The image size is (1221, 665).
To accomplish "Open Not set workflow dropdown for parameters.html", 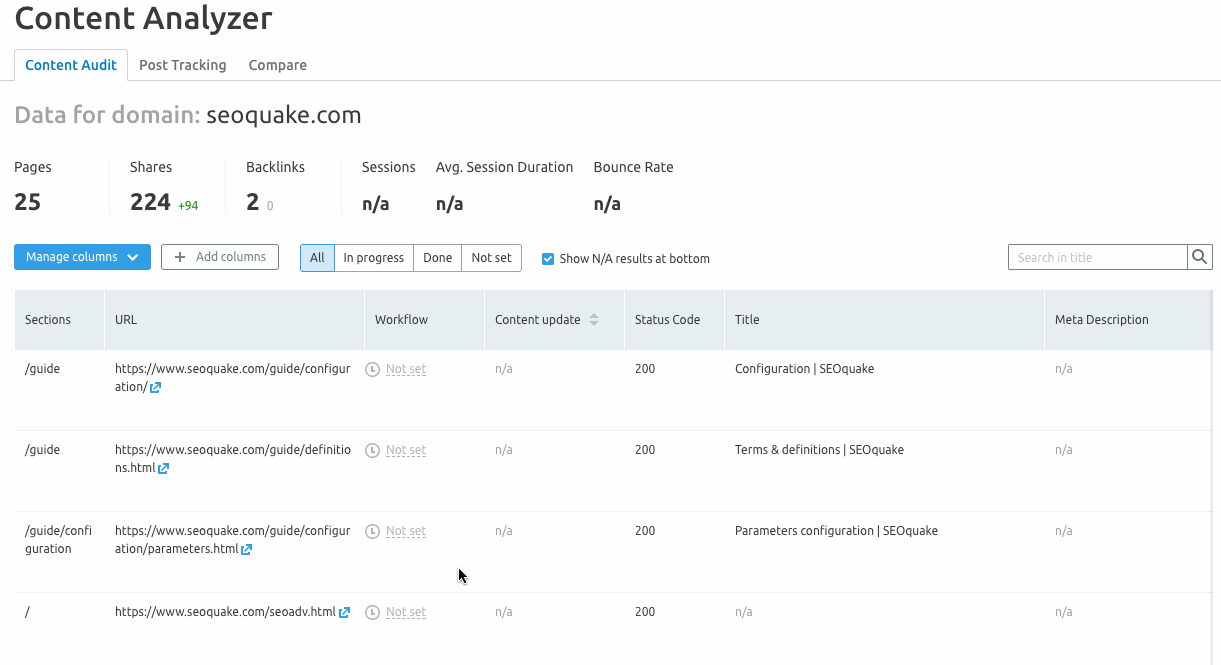I will (x=406, y=532).
